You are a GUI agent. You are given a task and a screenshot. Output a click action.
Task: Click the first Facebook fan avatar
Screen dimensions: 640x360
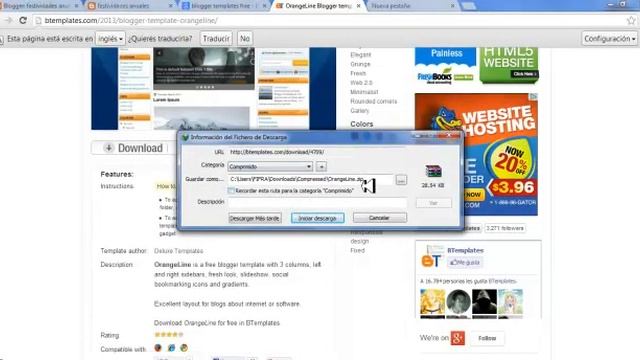[x=432, y=303]
